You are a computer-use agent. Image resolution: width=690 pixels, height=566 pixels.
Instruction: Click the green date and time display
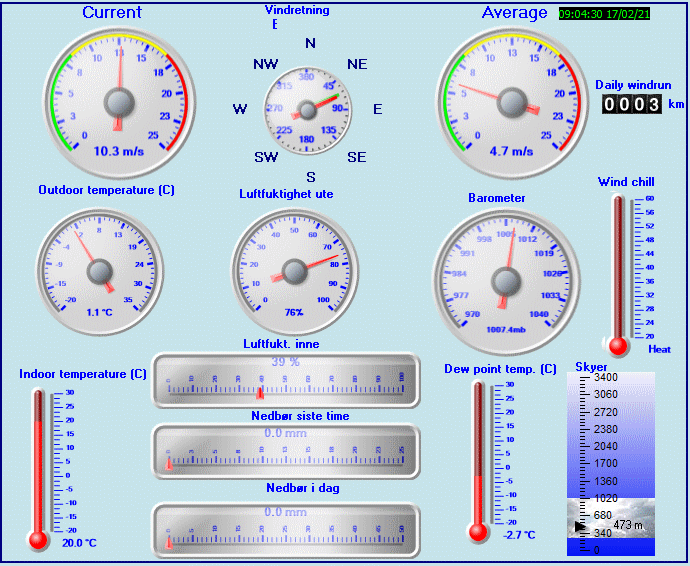point(604,14)
